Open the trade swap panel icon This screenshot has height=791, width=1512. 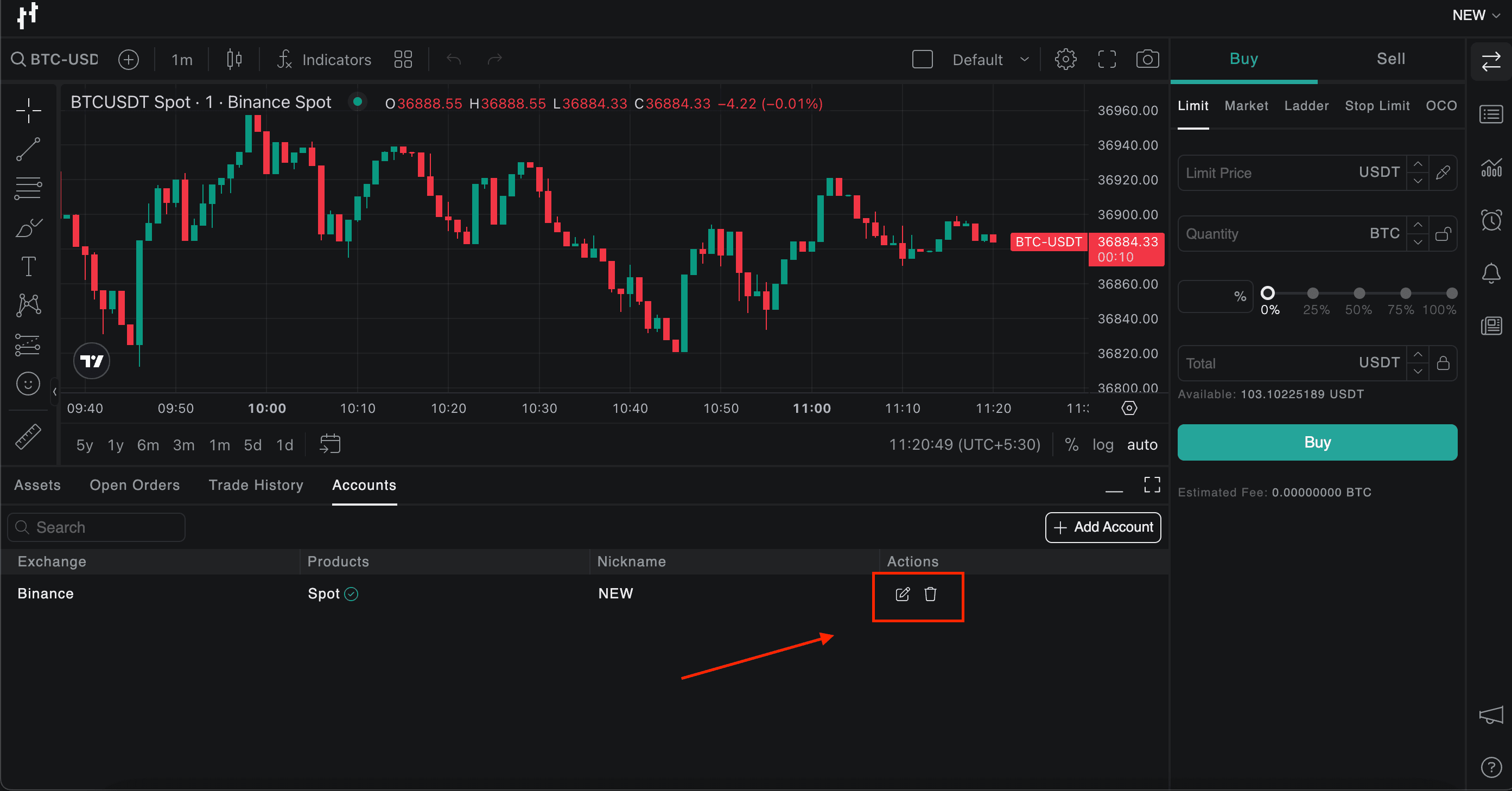tap(1491, 62)
